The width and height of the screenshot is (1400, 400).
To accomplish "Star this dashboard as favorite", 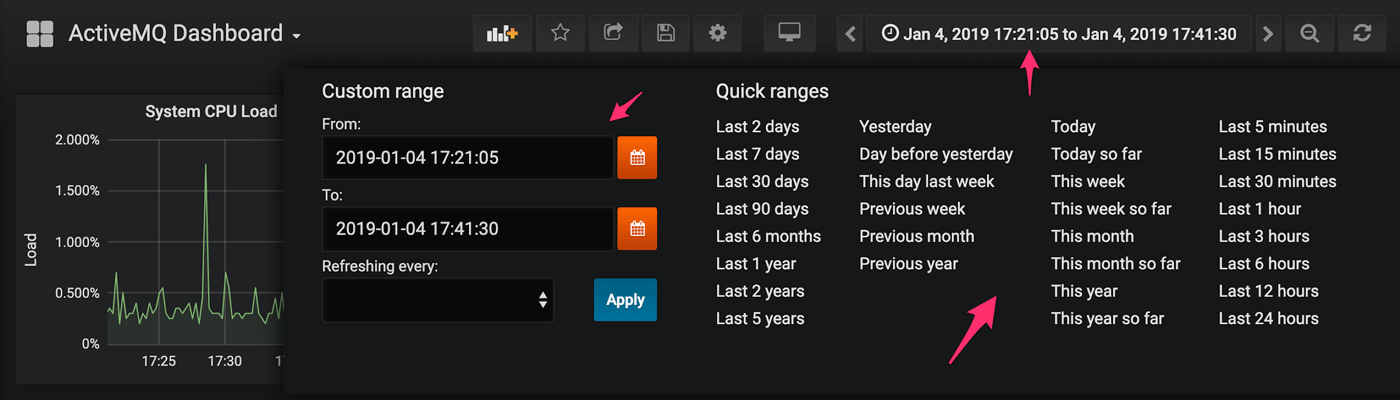I will pyautogui.click(x=560, y=34).
